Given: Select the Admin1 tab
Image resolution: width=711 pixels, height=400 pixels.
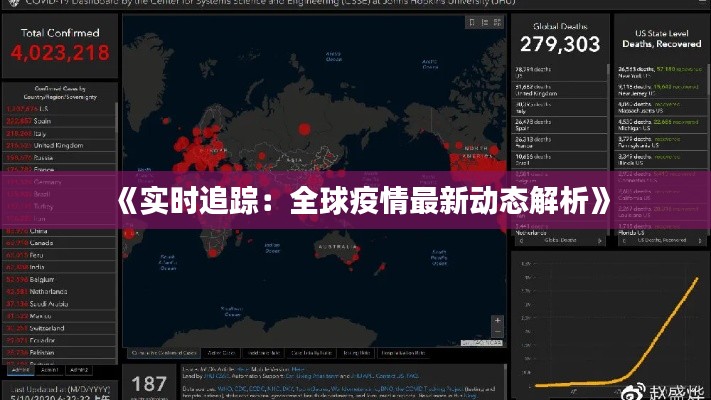Looking at the screenshot, I should tap(49, 370).
